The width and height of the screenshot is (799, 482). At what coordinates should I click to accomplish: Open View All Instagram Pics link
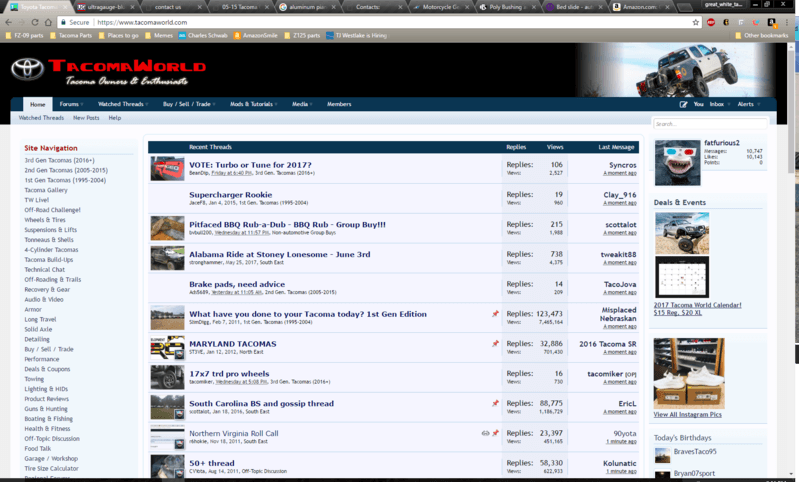click(x=687, y=414)
